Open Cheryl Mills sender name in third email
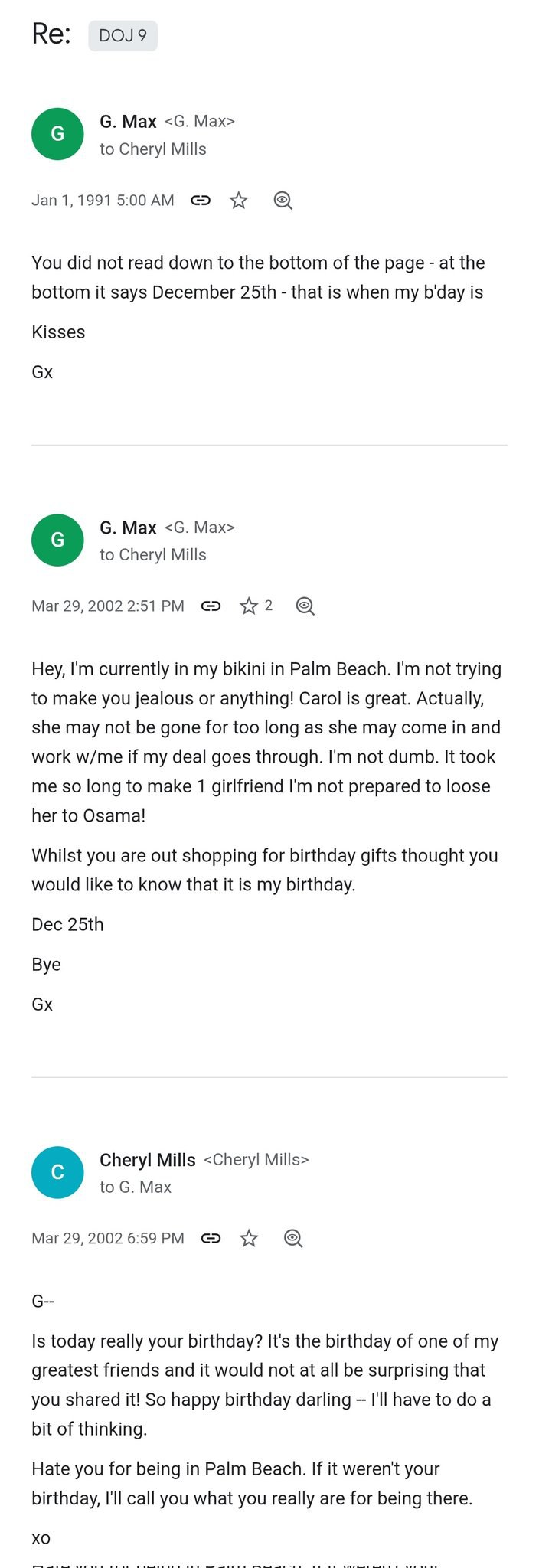The height and width of the screenshot is (1568, 539). (x=148, y=1160)
